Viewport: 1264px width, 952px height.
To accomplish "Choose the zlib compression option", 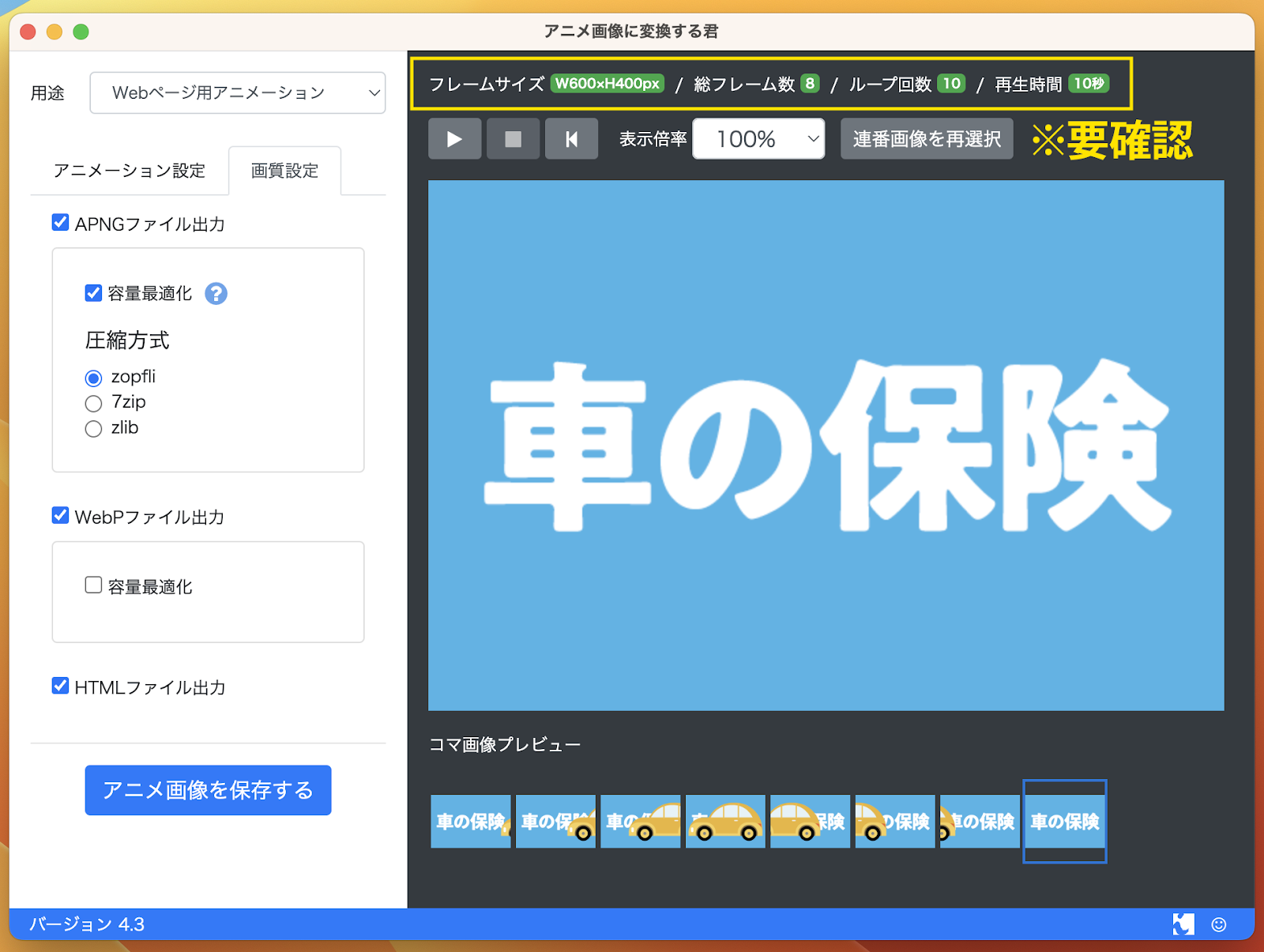I will [93, 429].
